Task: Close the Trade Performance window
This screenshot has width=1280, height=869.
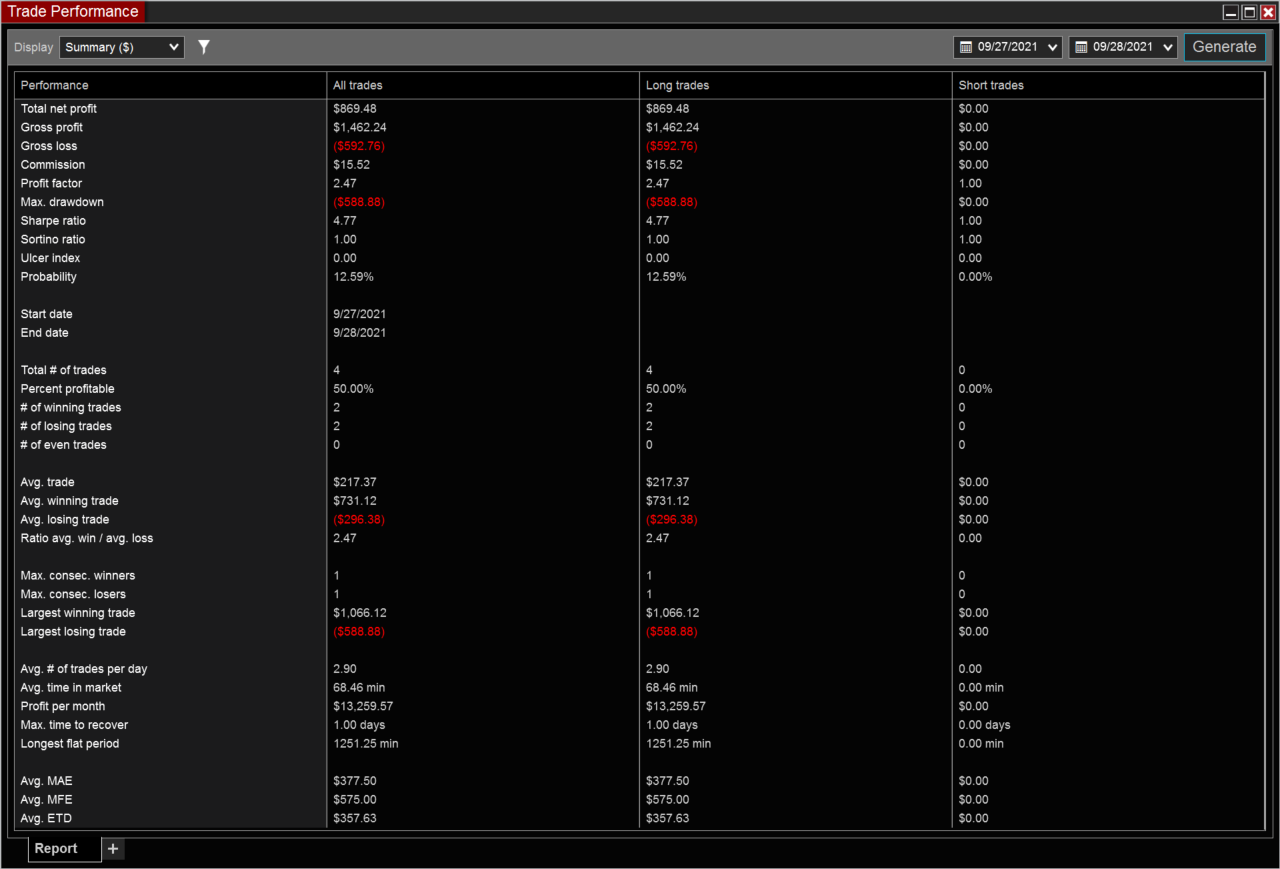Action: pos(1267,12)
